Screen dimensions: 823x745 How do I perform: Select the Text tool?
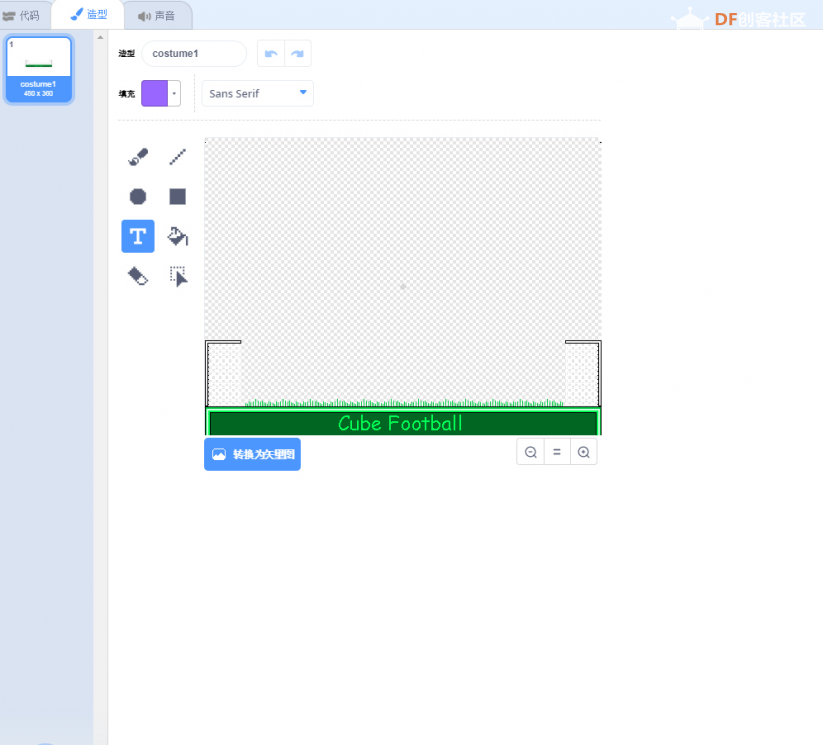click(138, 236)
